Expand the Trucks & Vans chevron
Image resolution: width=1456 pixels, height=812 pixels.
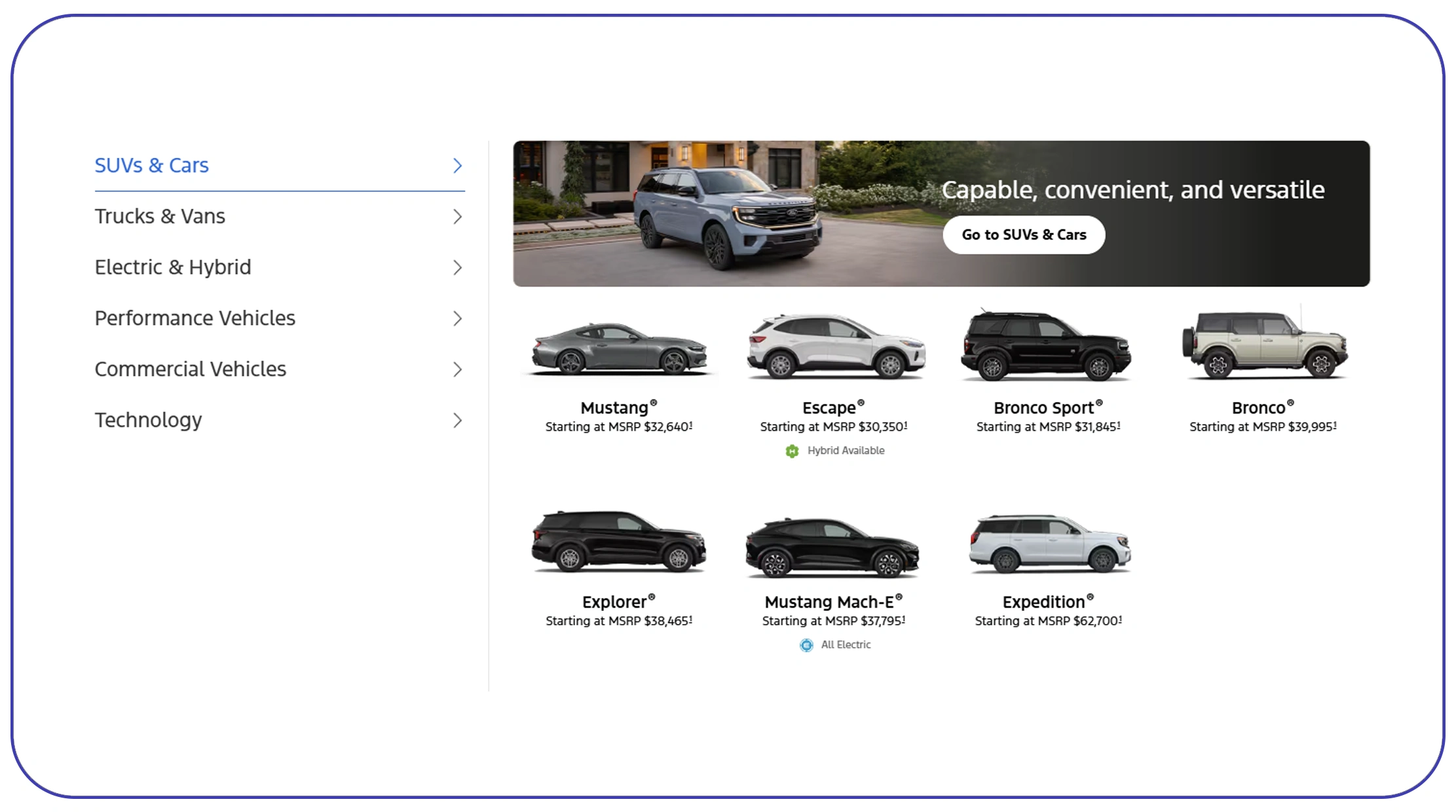[x=457, y=216]
